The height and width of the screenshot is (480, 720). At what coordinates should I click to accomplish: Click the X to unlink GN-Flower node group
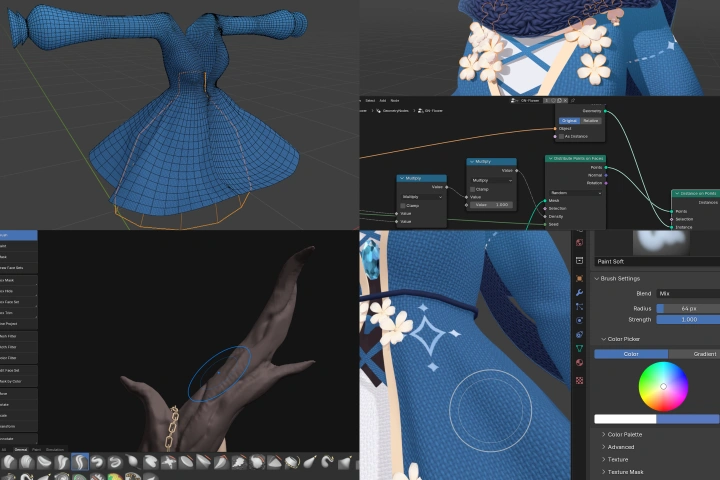(x=565, y=101)
